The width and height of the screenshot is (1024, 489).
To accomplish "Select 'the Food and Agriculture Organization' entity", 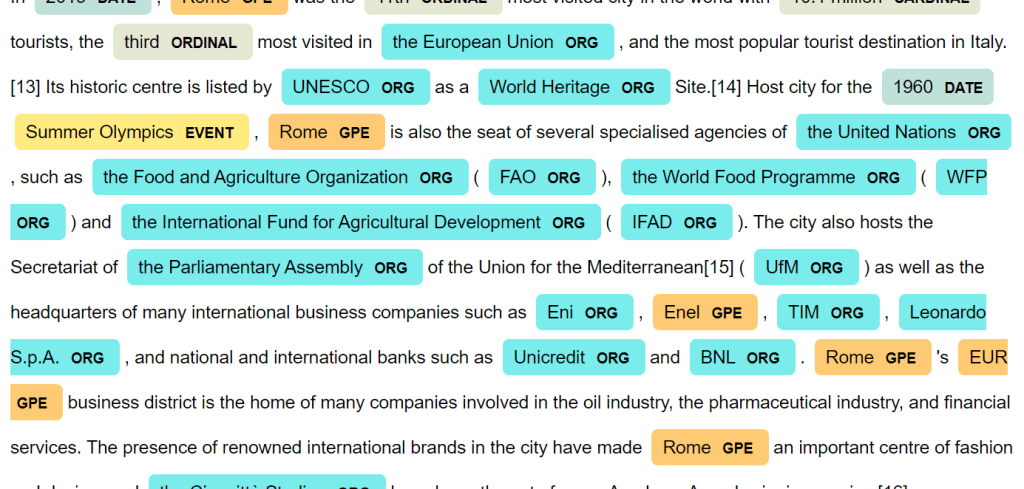I will point(279,177).
